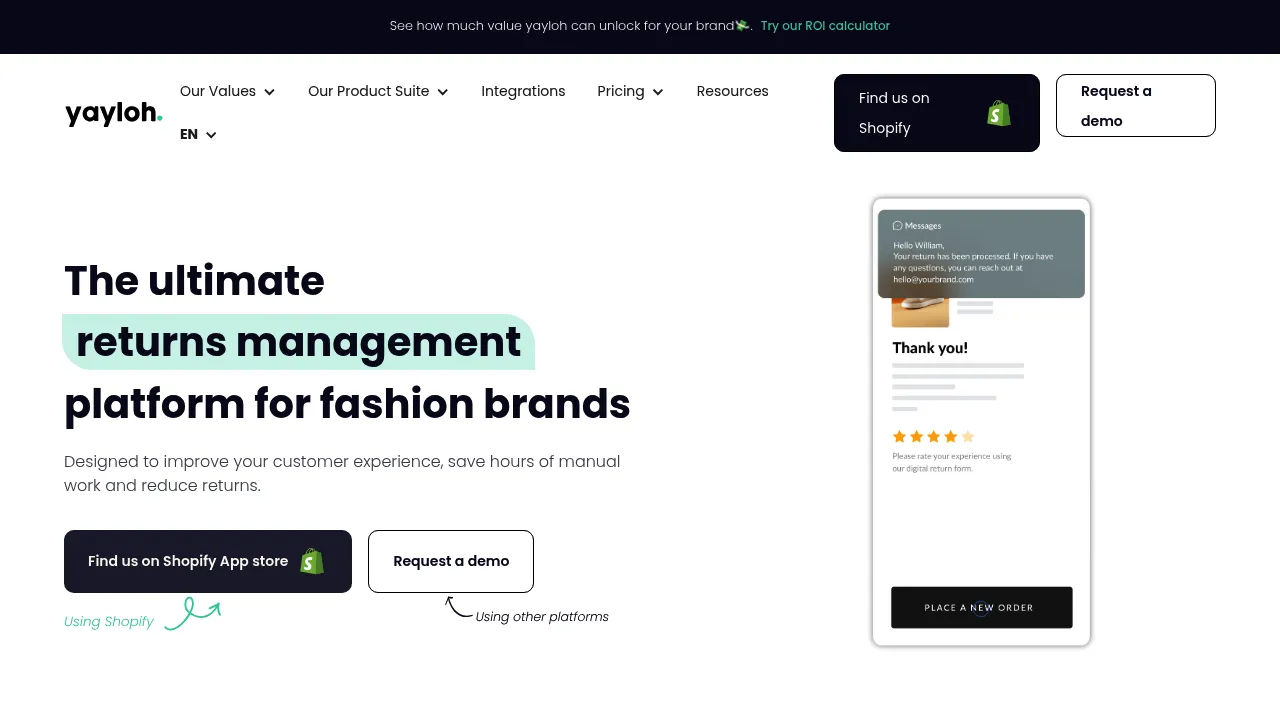Click the "Using other platforms" caption
This screenshot has width=1280, height=720.
(542, 617)
